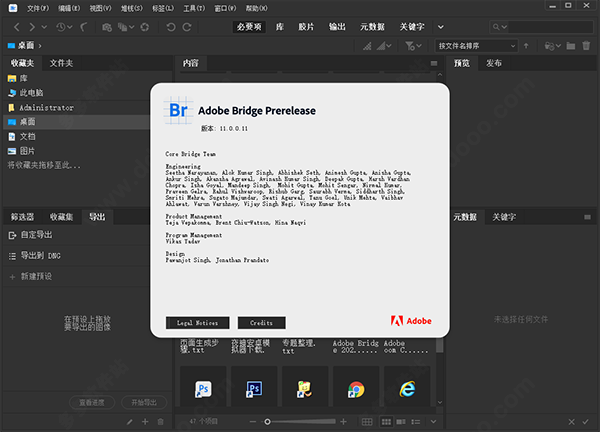Click the Credits button

click(x=261, y=323)
